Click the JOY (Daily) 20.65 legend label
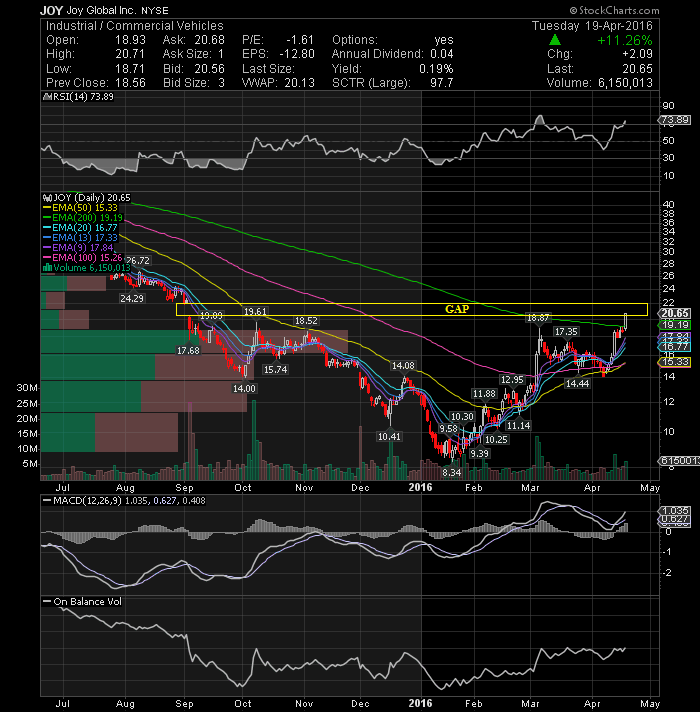This screenshot has height=712, width=700. 92,198
